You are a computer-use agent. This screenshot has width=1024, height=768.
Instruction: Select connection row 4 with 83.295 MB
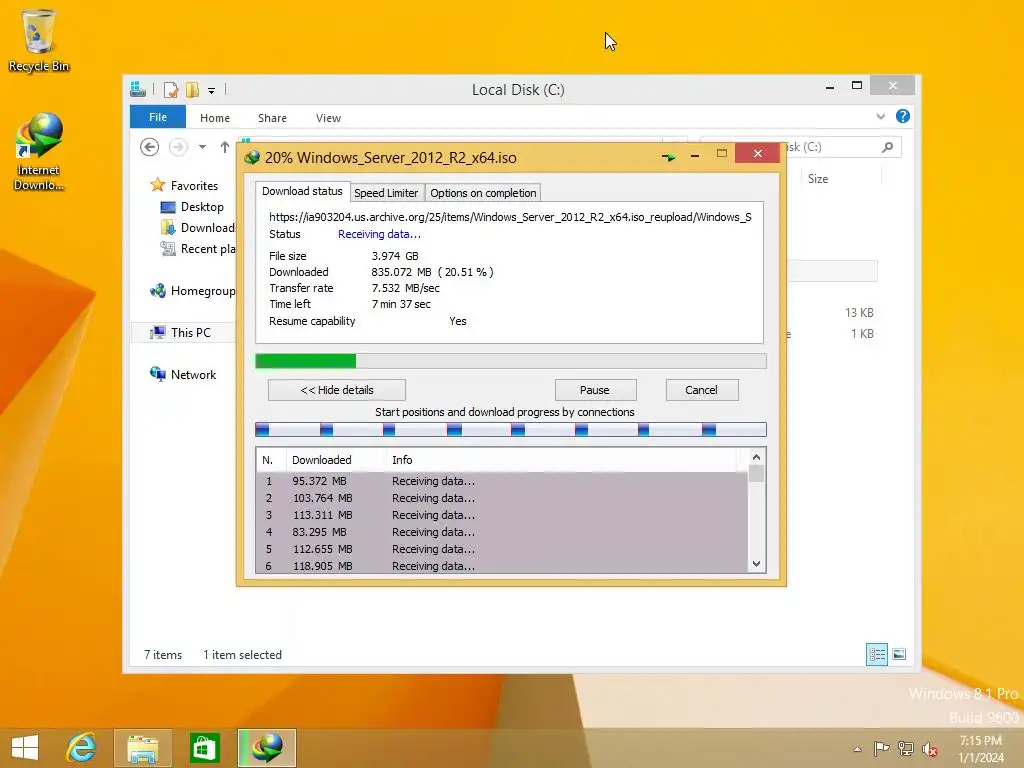click(x=502, y=532)
